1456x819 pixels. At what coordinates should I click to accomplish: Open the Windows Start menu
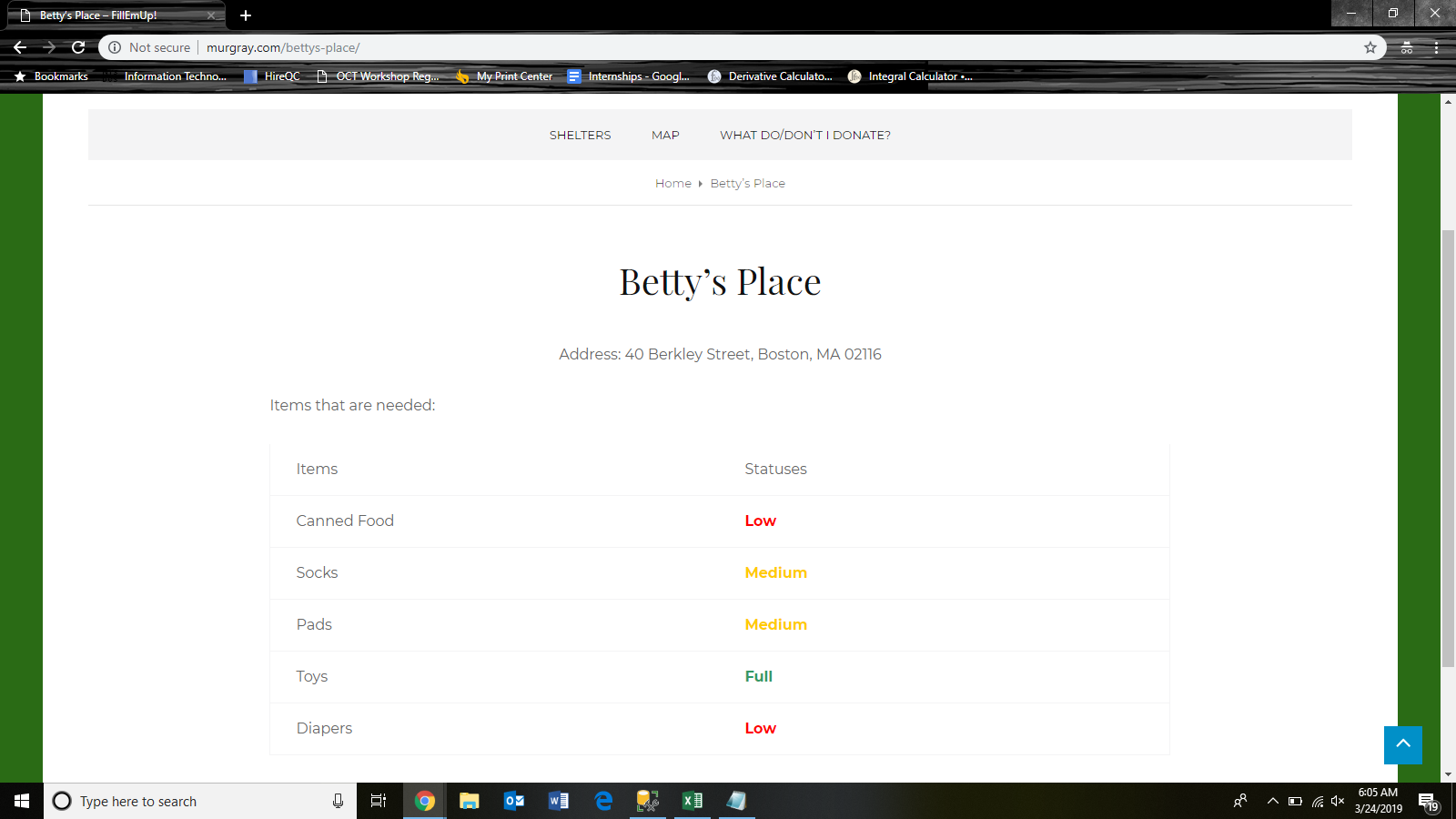[x=22, y=801]
